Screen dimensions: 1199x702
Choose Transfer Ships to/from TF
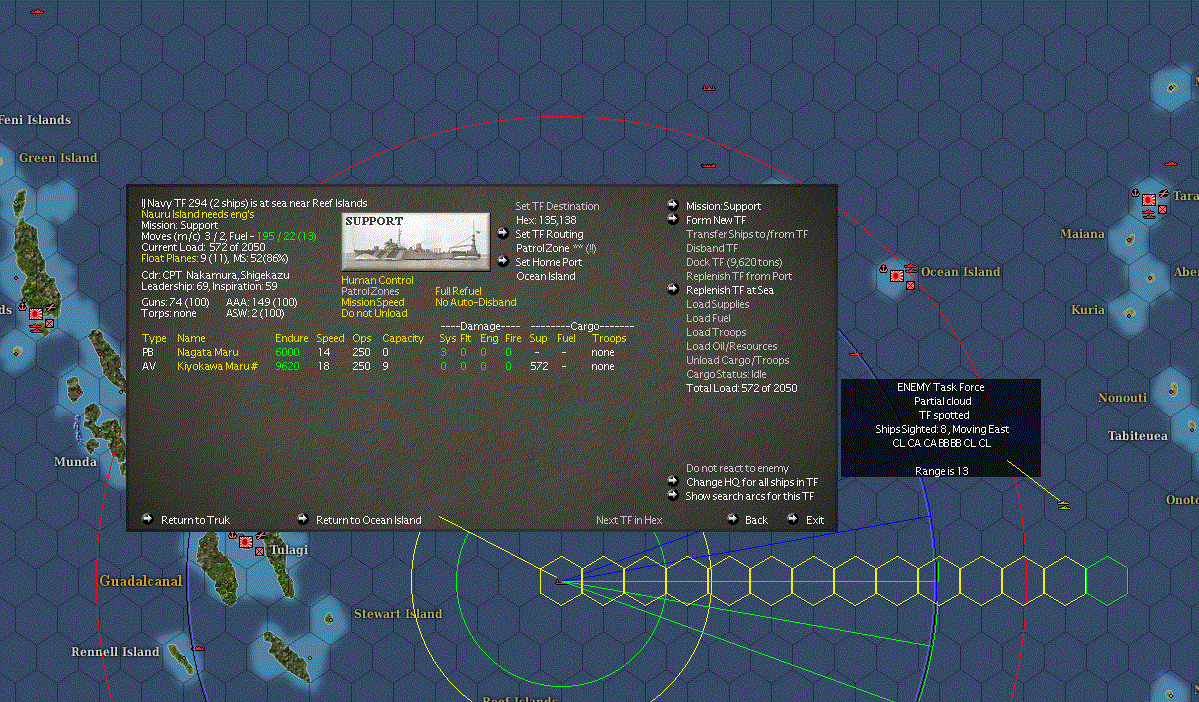point(747,234)
